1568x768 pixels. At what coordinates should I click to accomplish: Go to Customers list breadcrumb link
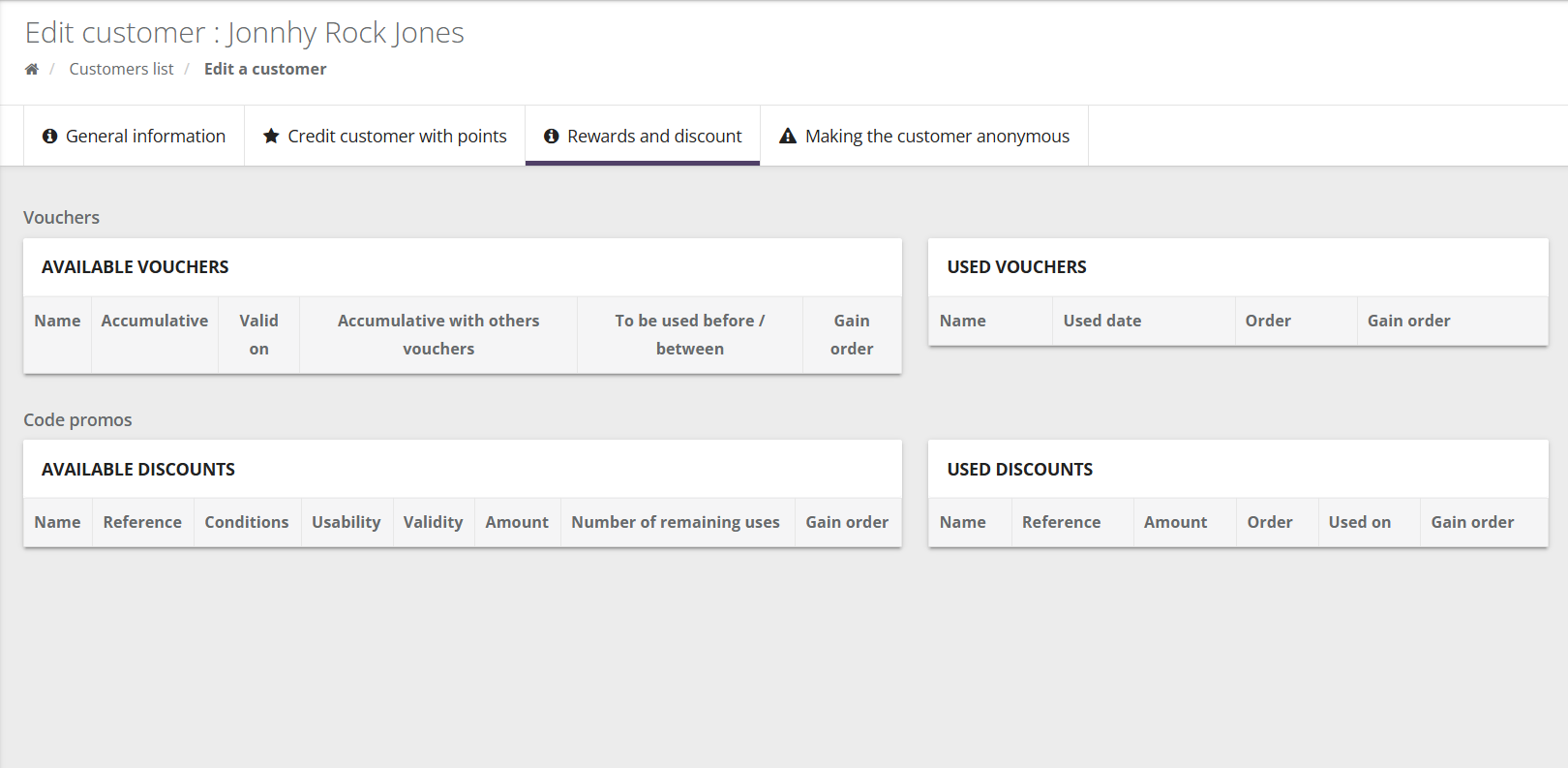[x=121, y=69]
